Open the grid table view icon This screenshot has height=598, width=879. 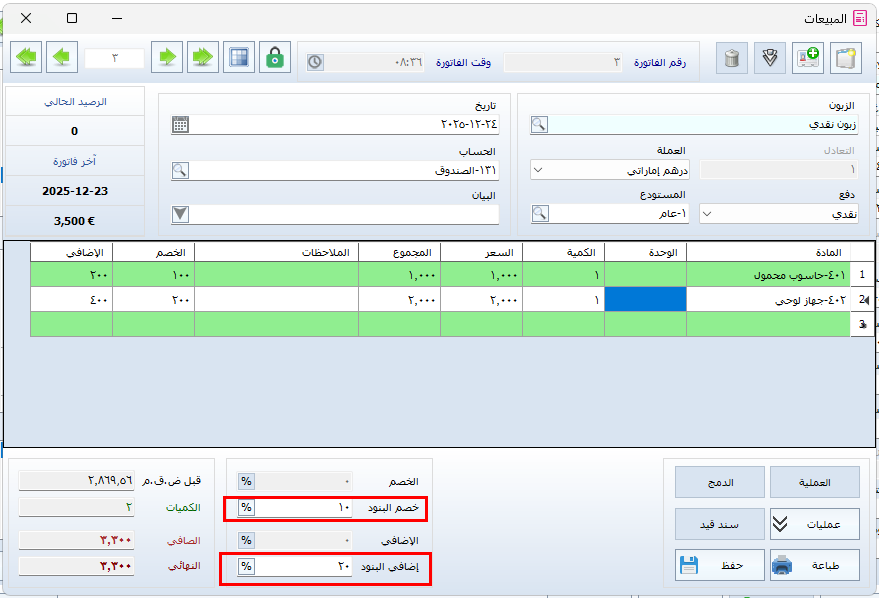[238, 57]
